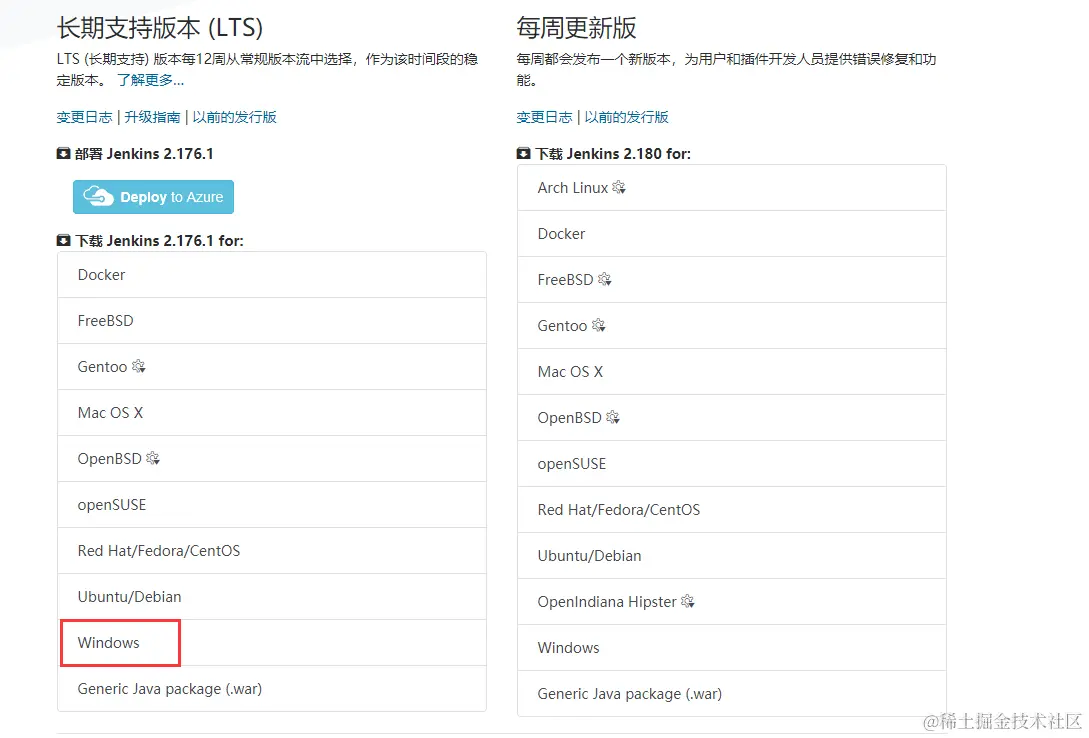Choose Red Hat/Fedora/CentOS in weekly list
Screen dimensions: 1089x738
pos(731,510)
